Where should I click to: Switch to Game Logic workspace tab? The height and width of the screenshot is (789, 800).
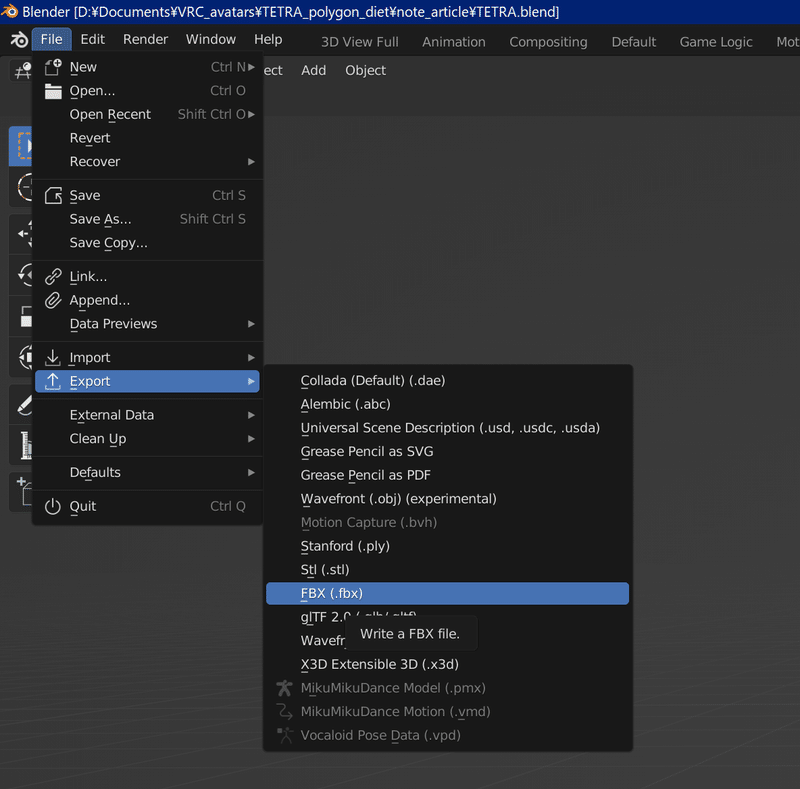716,42
